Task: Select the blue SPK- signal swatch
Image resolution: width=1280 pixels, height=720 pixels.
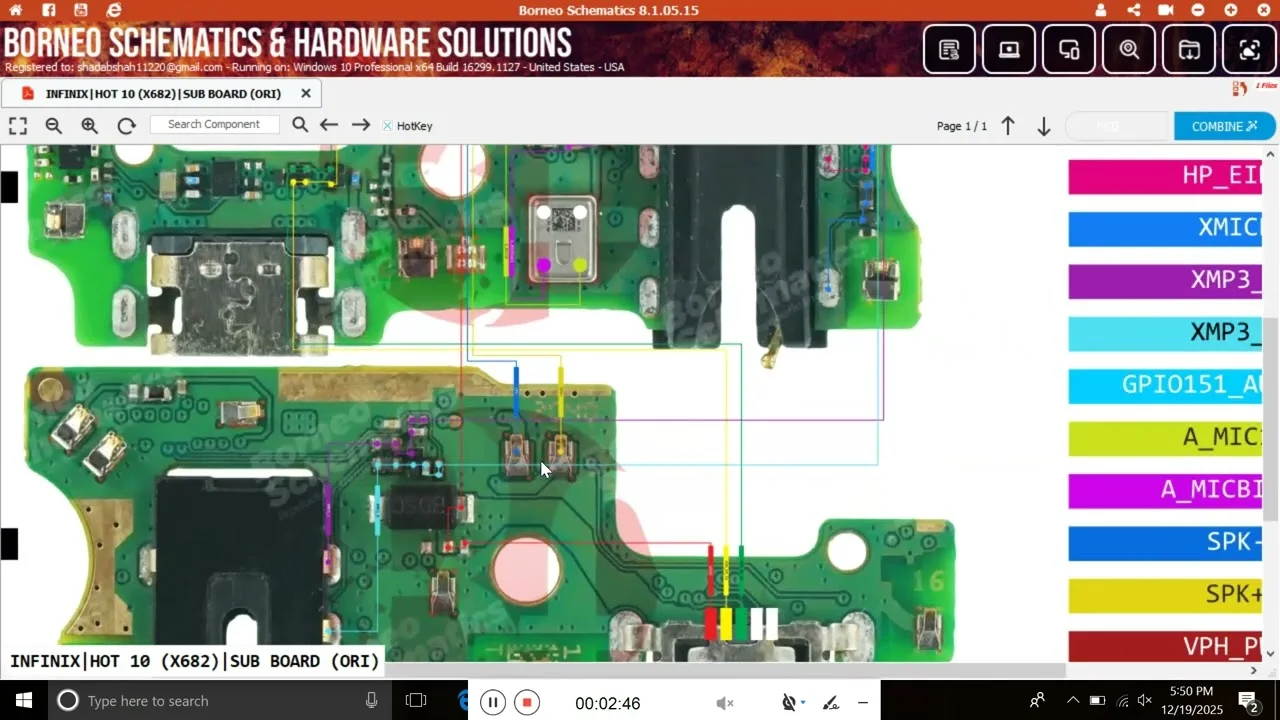Action: tap(1165, 543)
